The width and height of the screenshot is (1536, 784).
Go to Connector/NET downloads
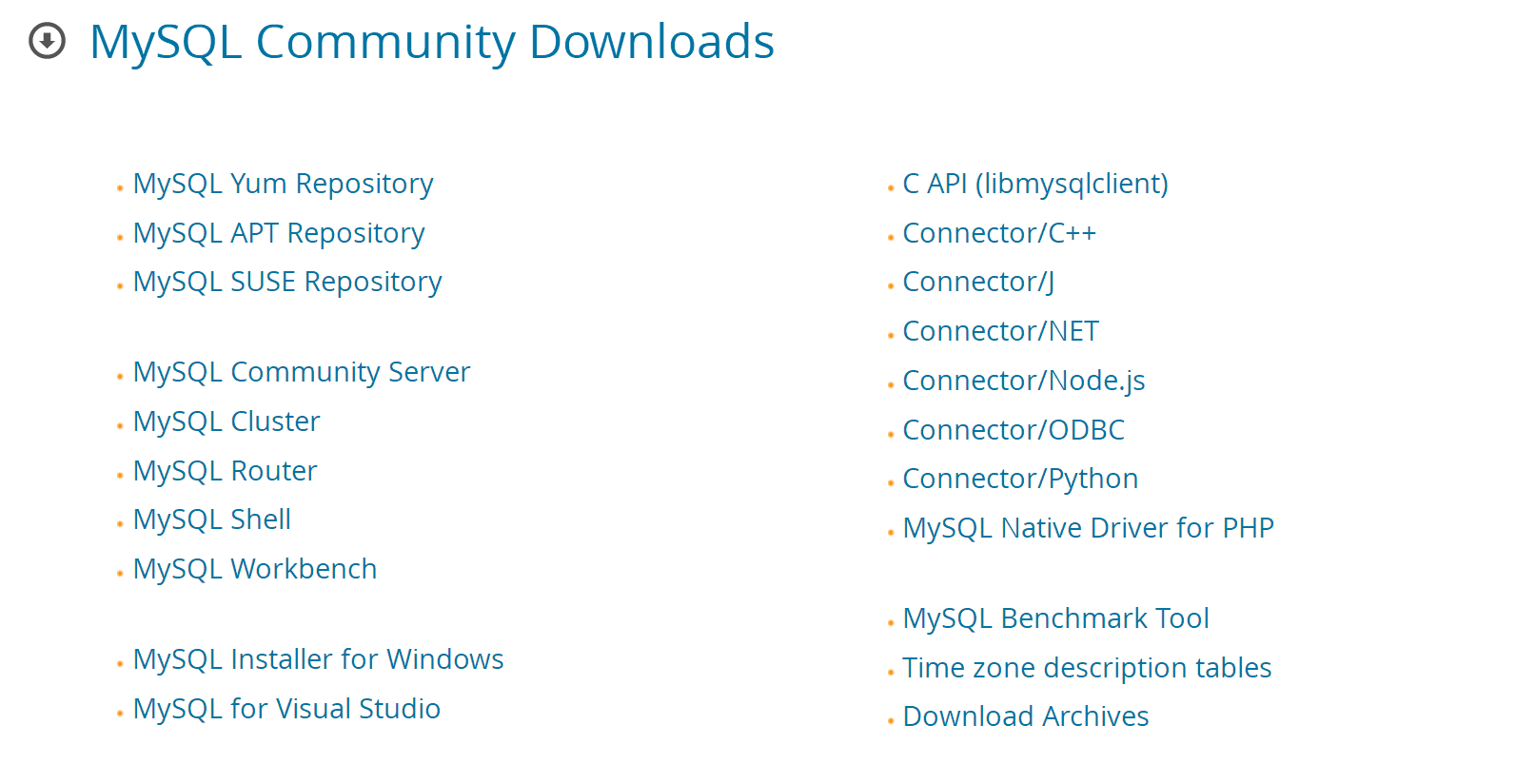[1001, 331]
